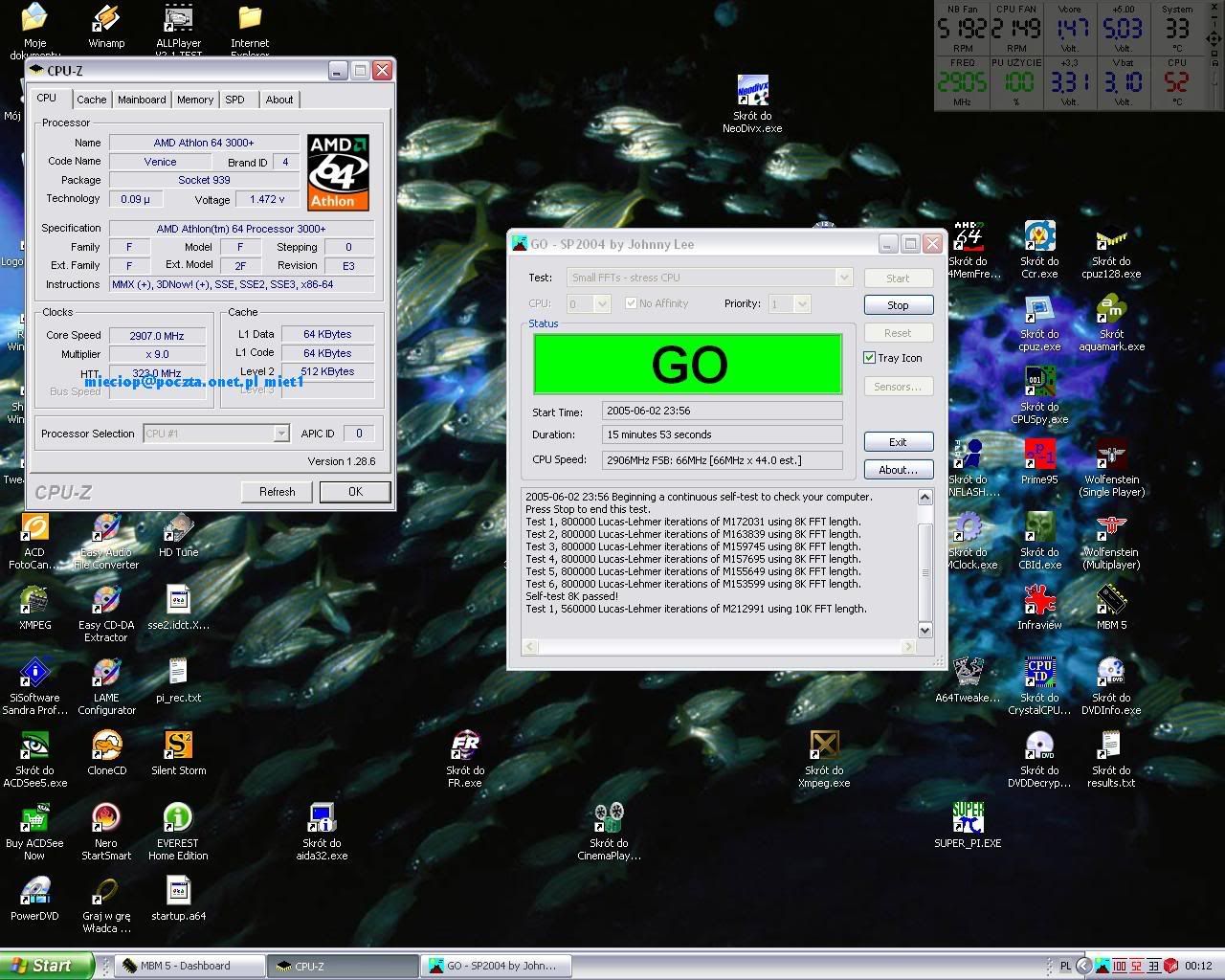Open the CPU number dropdown in SP2004
1225x980 pixels.
(602, 303)
